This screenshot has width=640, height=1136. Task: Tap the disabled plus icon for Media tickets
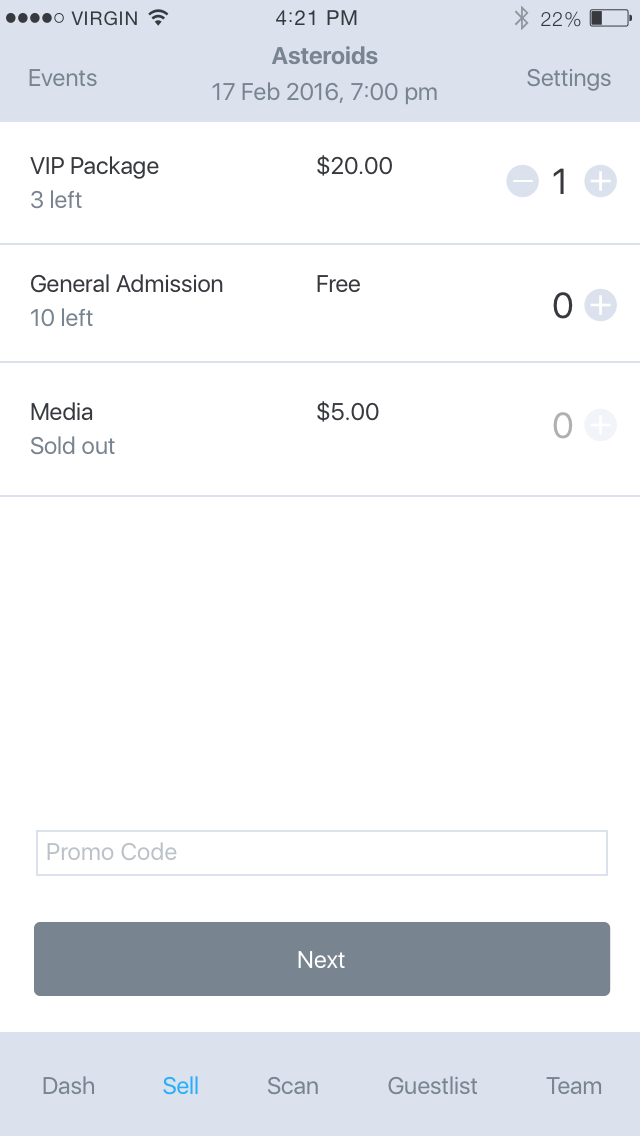(x=601, y=425)
